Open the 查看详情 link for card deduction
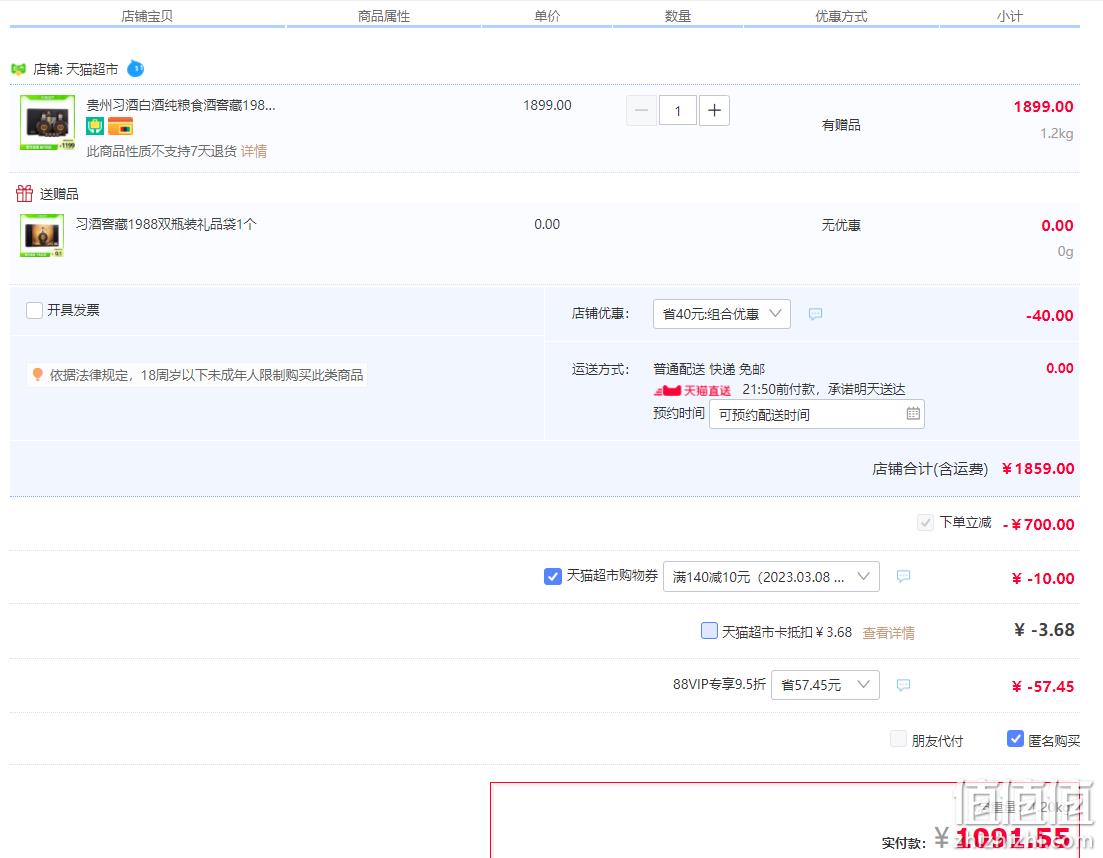This screenshot has height=858, width=1103. 888,633
